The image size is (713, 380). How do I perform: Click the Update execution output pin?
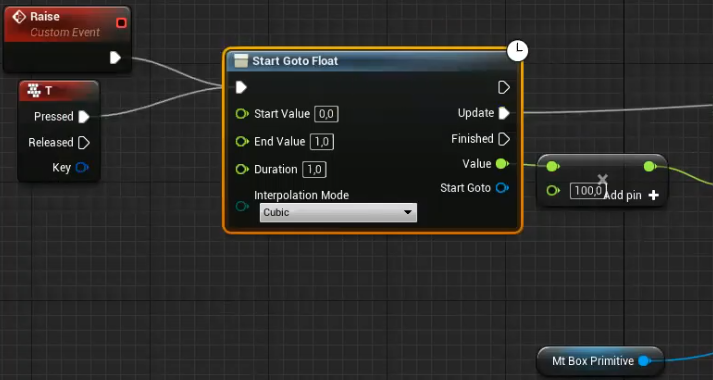(x=504, y=113)
